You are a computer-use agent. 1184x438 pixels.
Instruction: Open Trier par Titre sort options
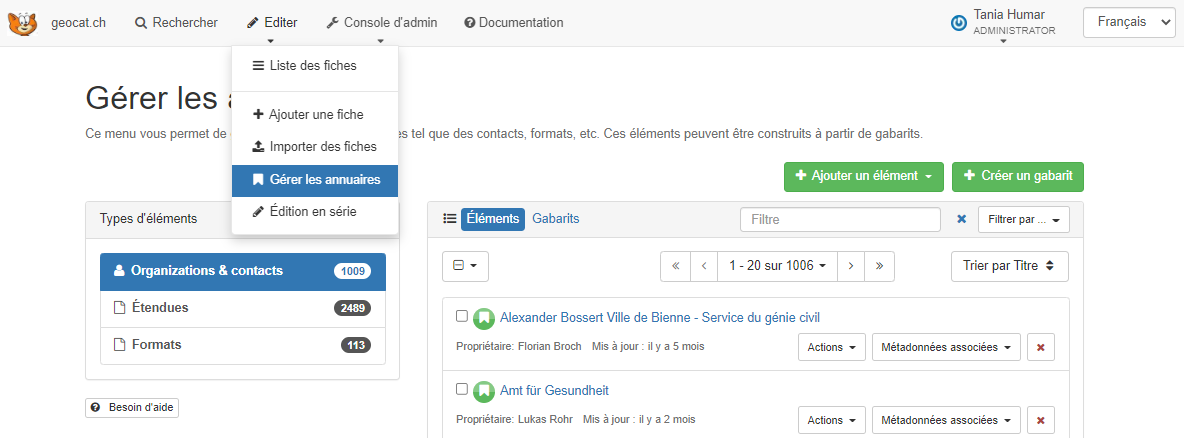1009,266
